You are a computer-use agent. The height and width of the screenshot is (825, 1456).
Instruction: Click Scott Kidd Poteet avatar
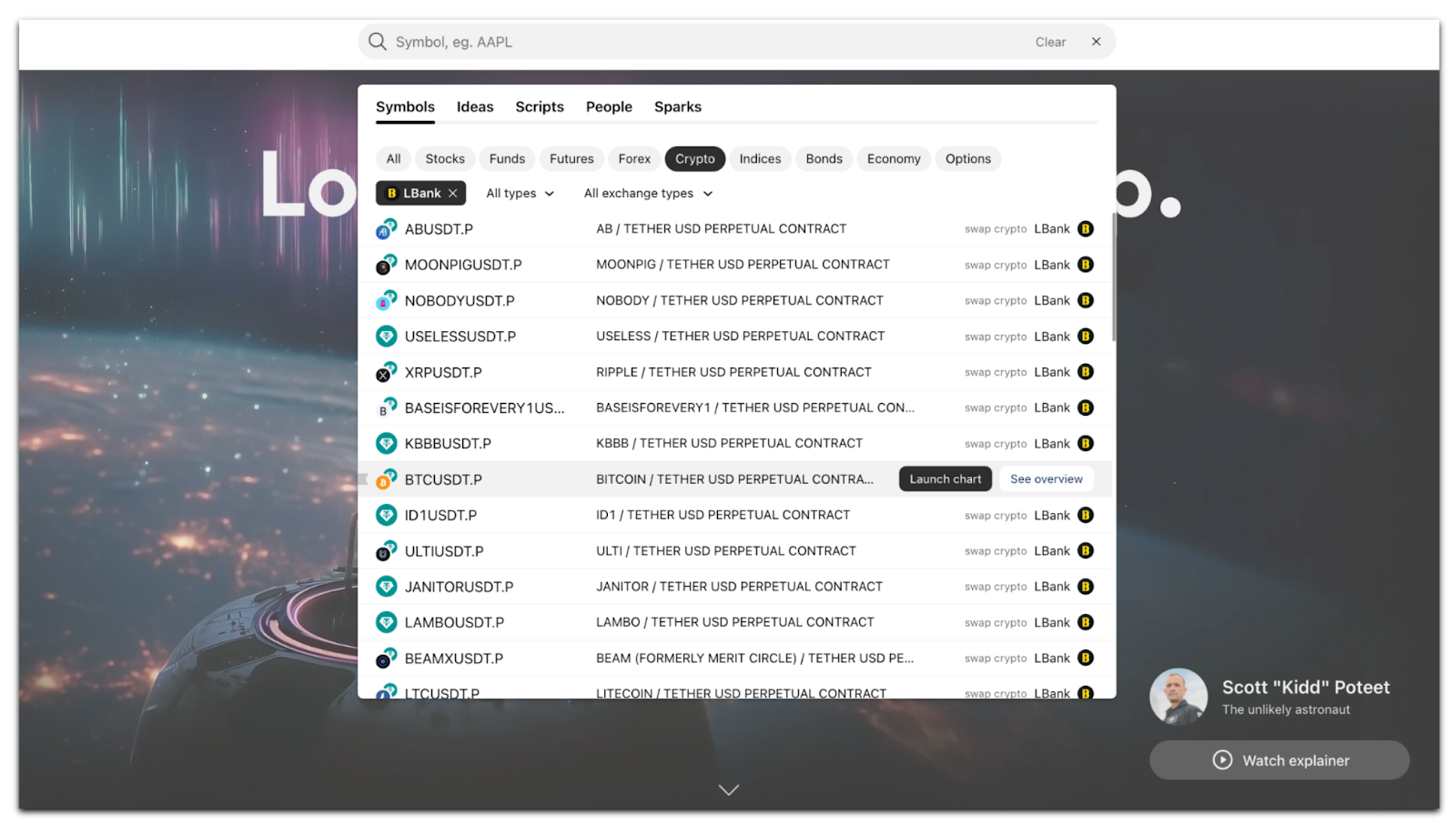pyautogui.click(x=1178, y=697)
